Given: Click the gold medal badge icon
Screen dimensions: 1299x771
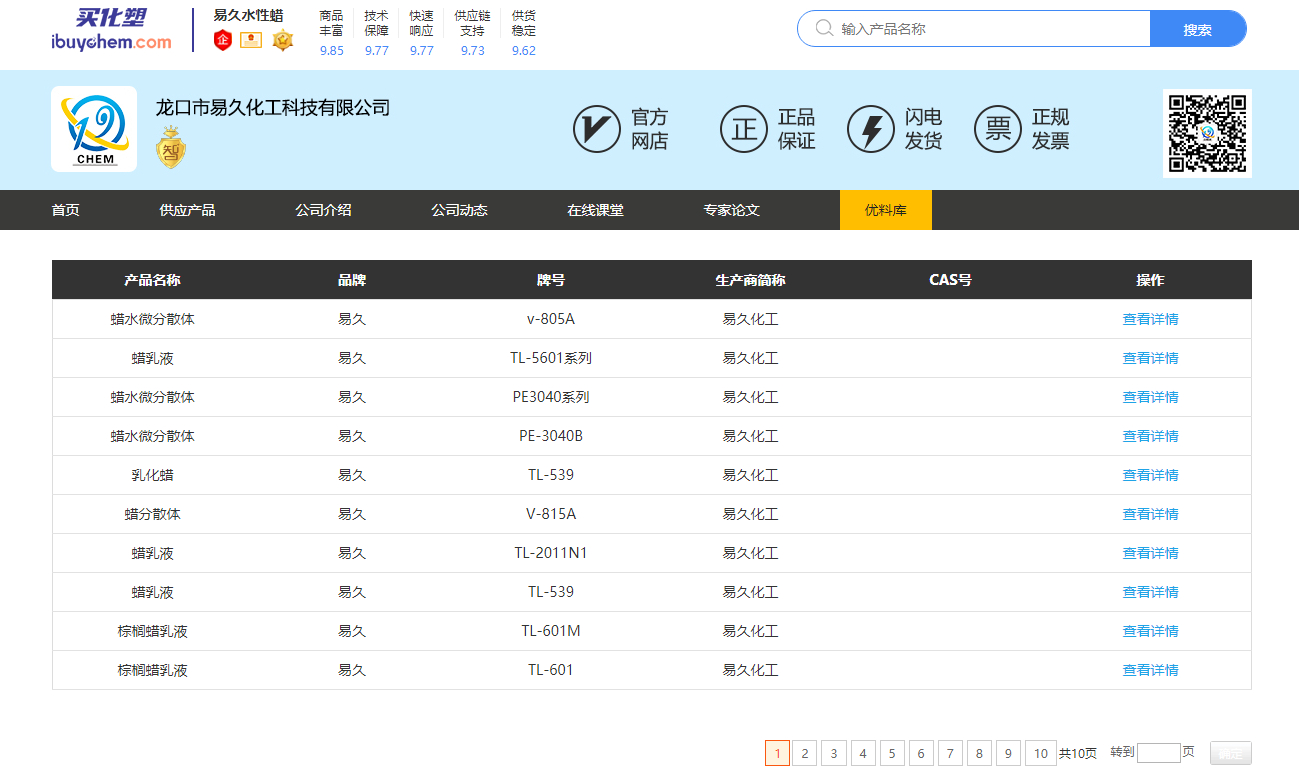Looking at the screenshot, I should click(x=283, y=40).
